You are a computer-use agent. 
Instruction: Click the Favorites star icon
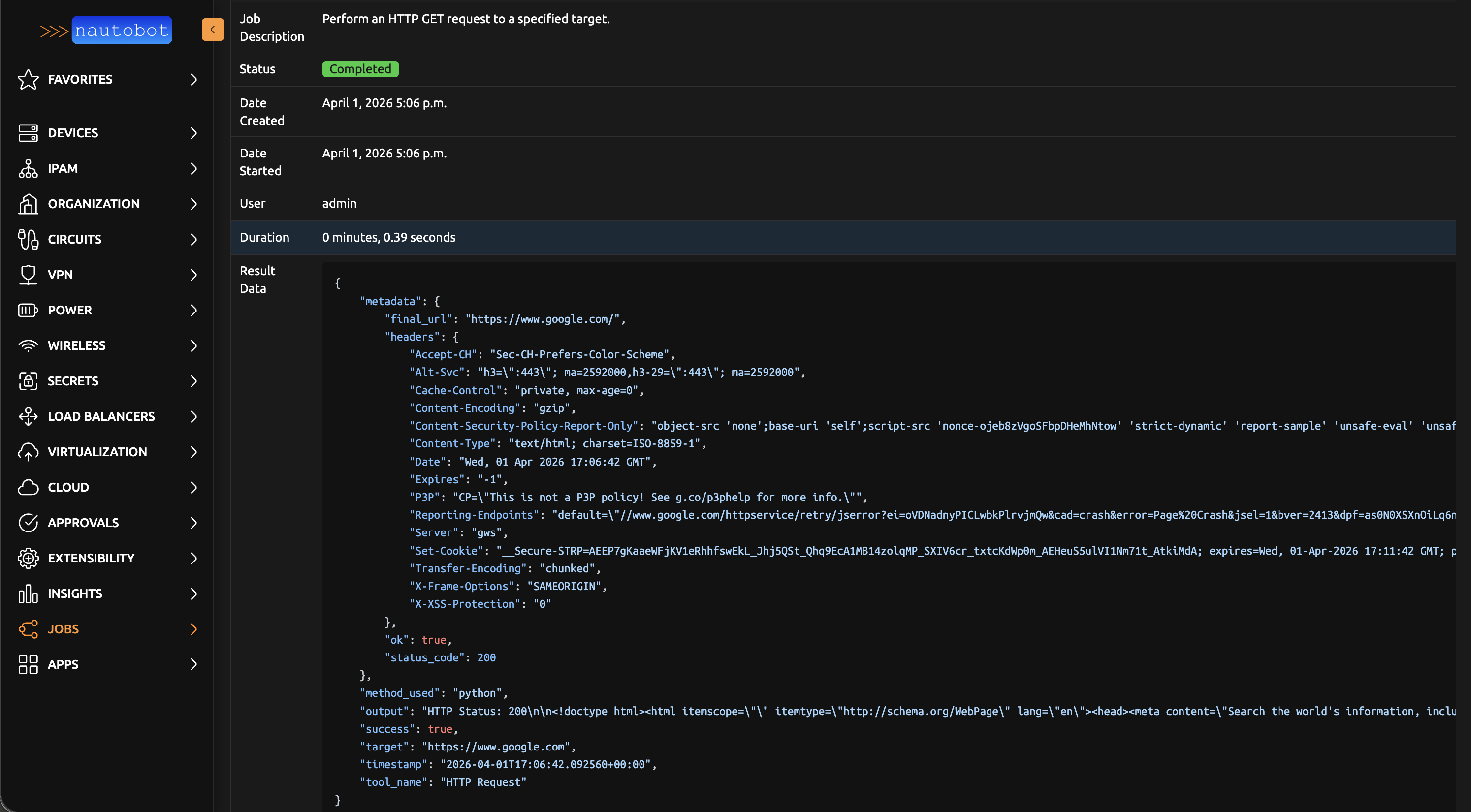pos(28,79)
